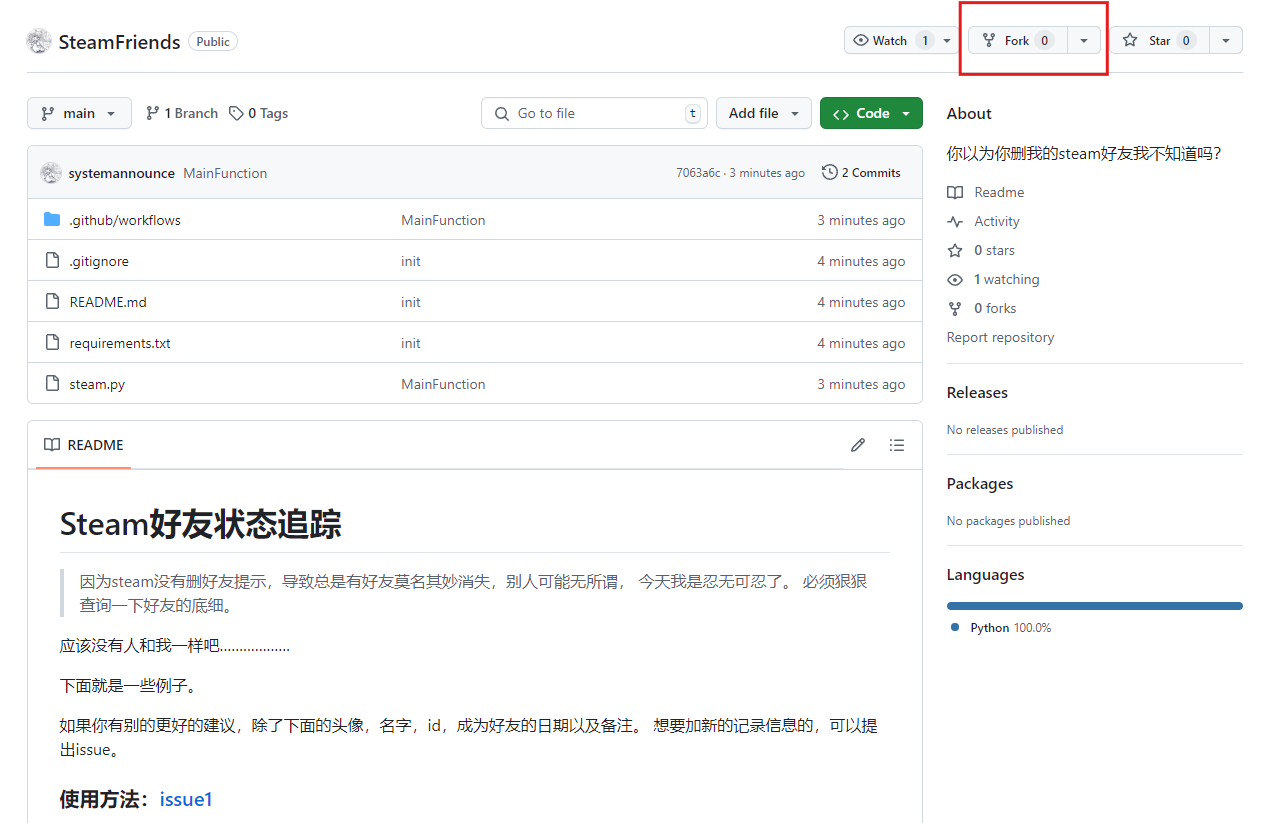Open the .github/workflows folder
The image size is (1287, 823).
click(125, 220)
